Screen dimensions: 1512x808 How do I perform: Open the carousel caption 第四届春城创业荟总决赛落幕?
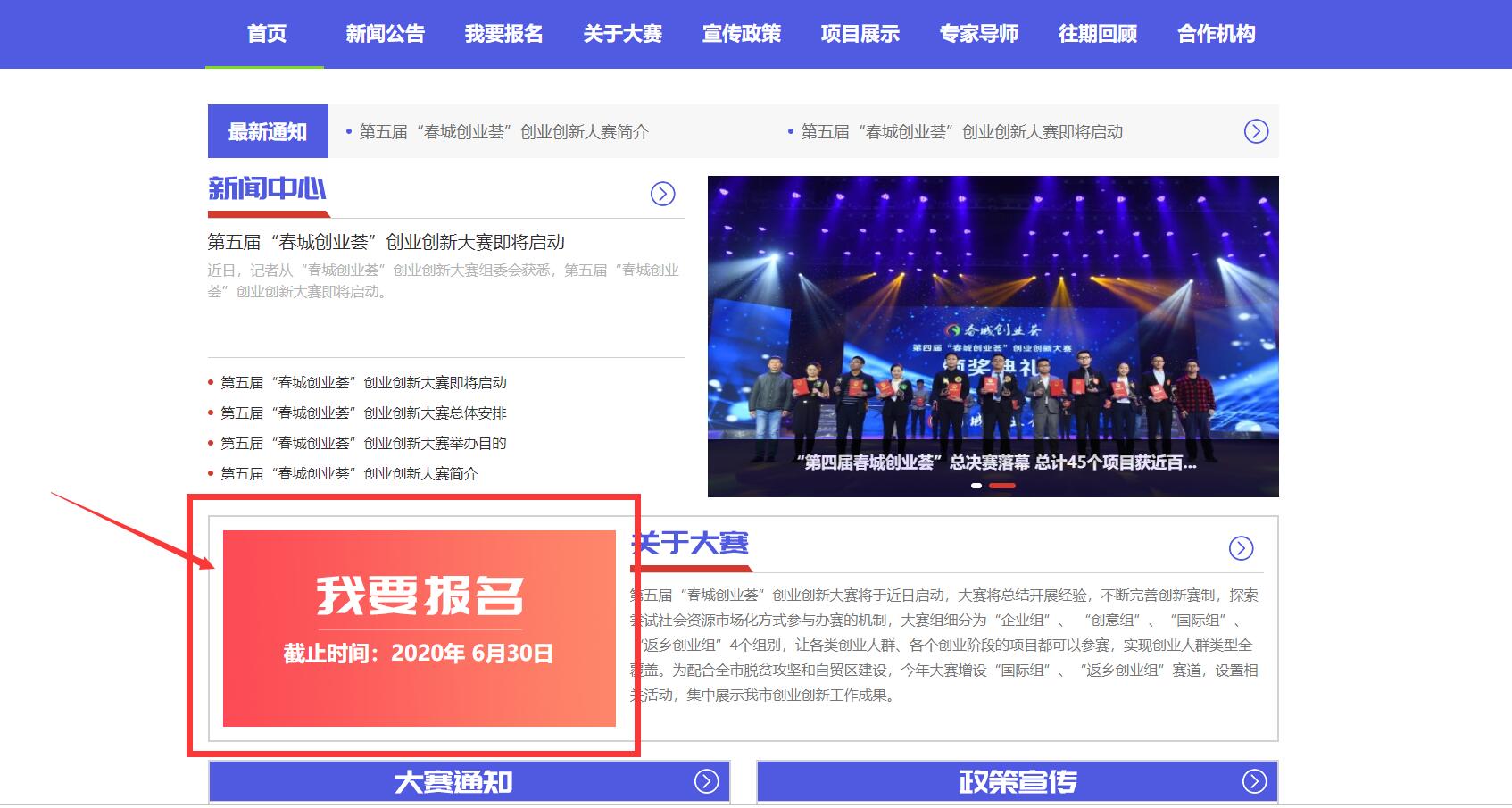click(x=995, y=462)
